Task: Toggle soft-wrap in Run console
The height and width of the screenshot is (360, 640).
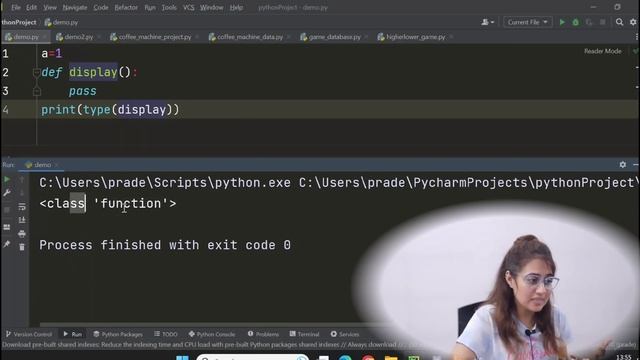Action: point(22,207)
